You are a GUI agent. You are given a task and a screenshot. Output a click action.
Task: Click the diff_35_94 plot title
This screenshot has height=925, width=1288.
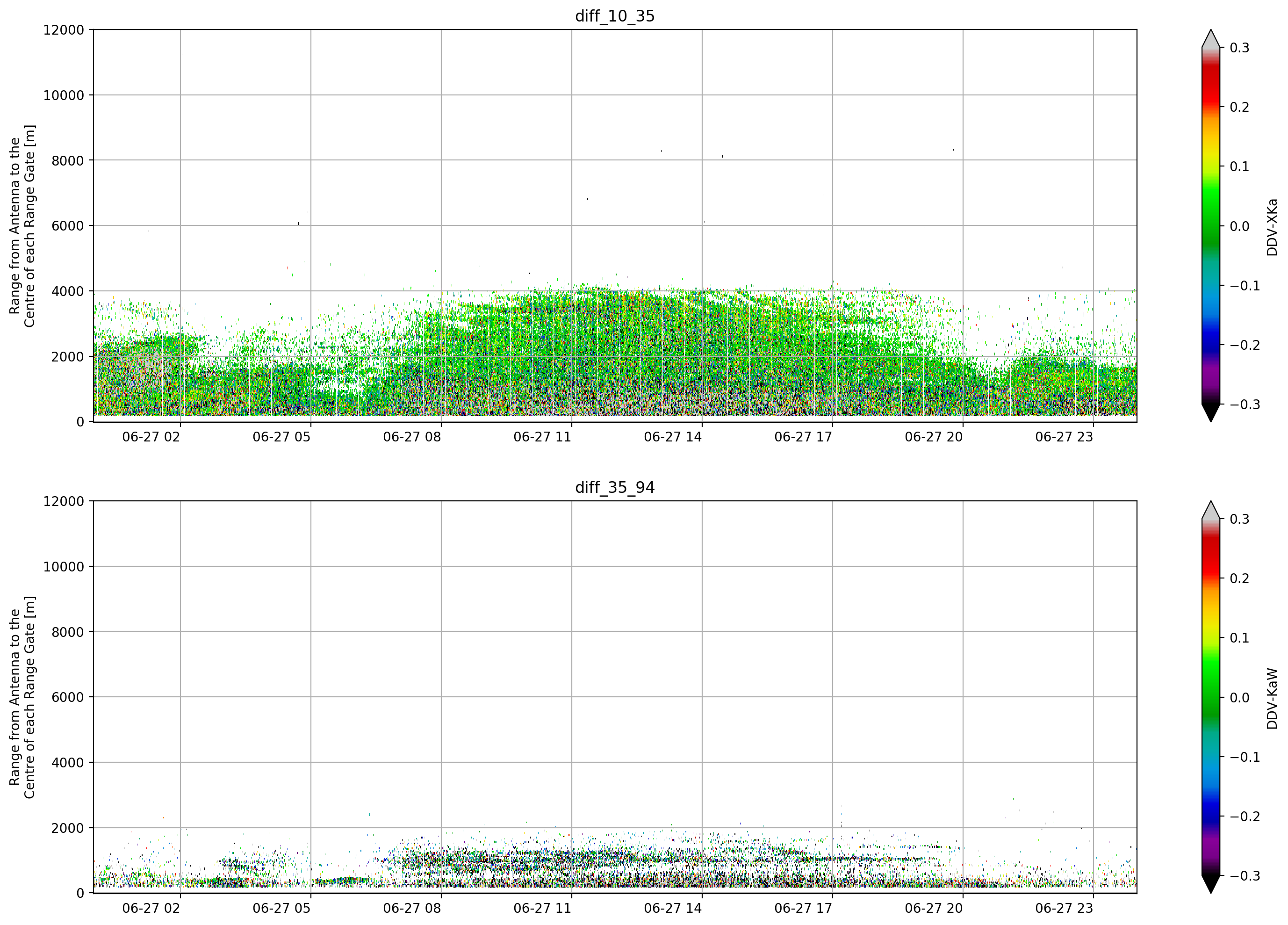click(x=614, y=487)
